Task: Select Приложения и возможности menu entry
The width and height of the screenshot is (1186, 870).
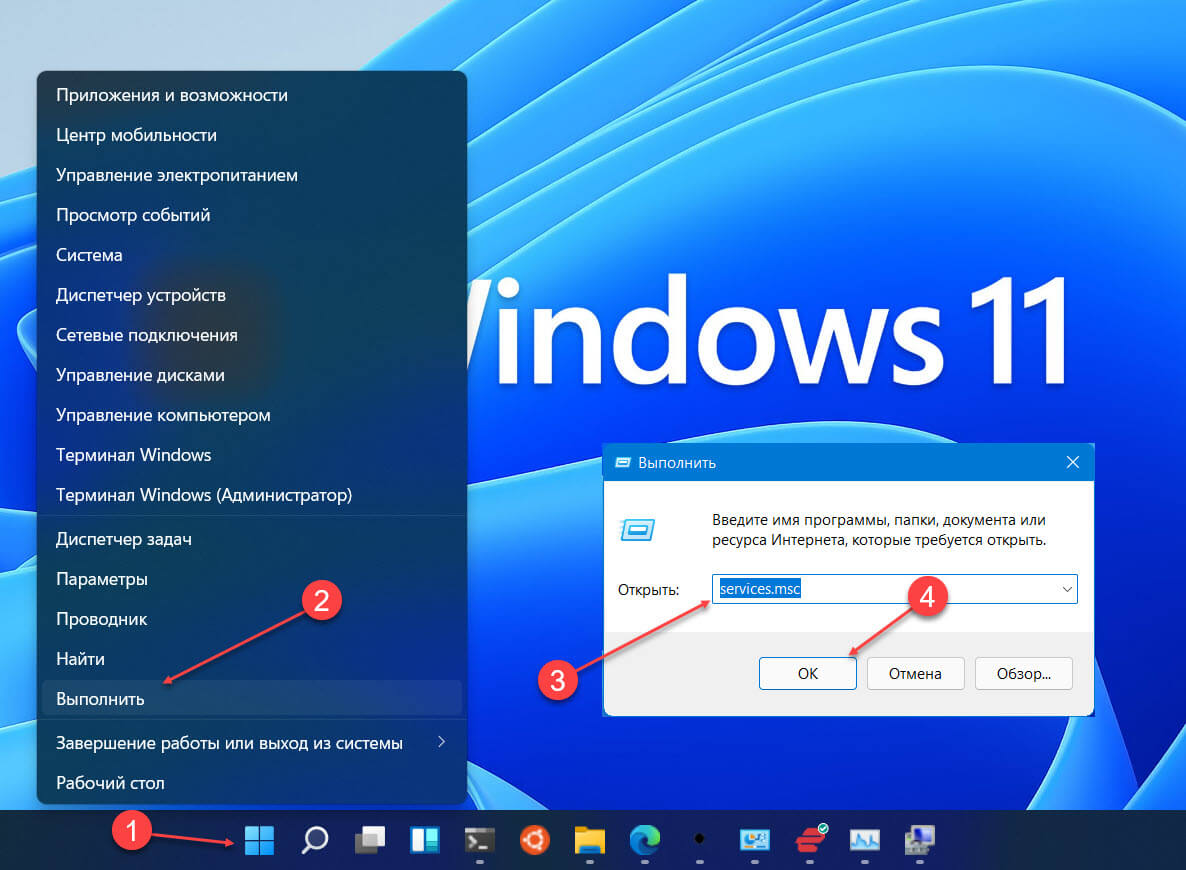Action: (x=251, y=95)
